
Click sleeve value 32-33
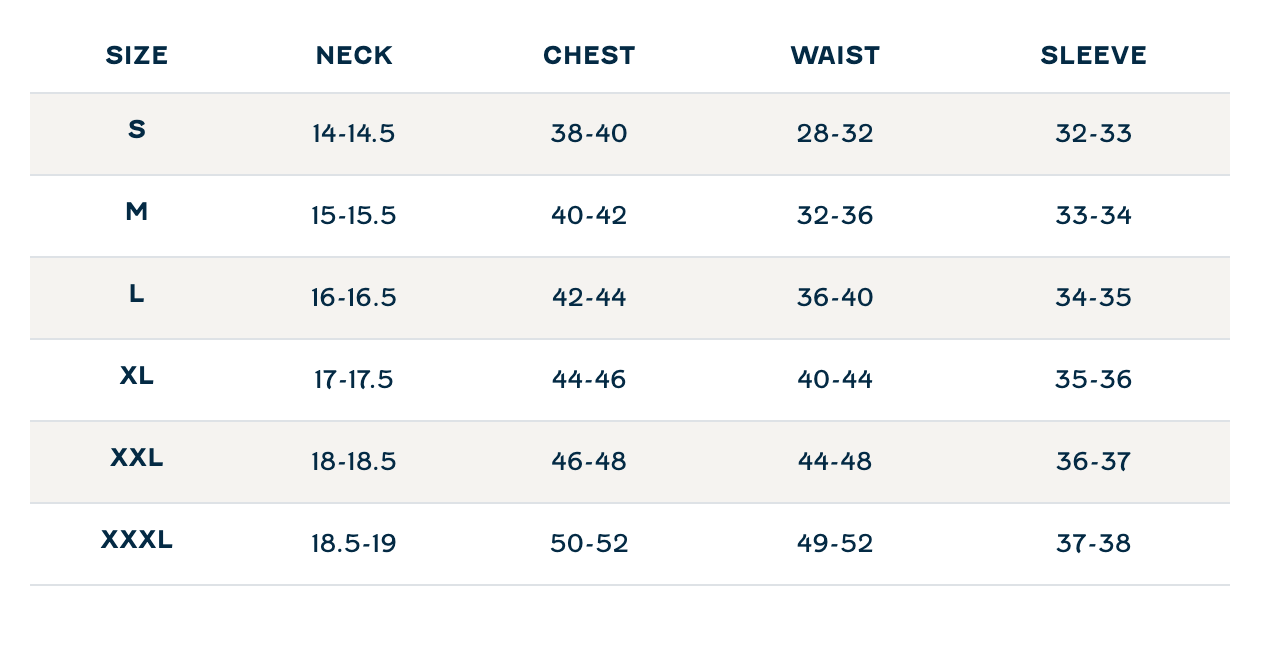(x=1093, y=134)
